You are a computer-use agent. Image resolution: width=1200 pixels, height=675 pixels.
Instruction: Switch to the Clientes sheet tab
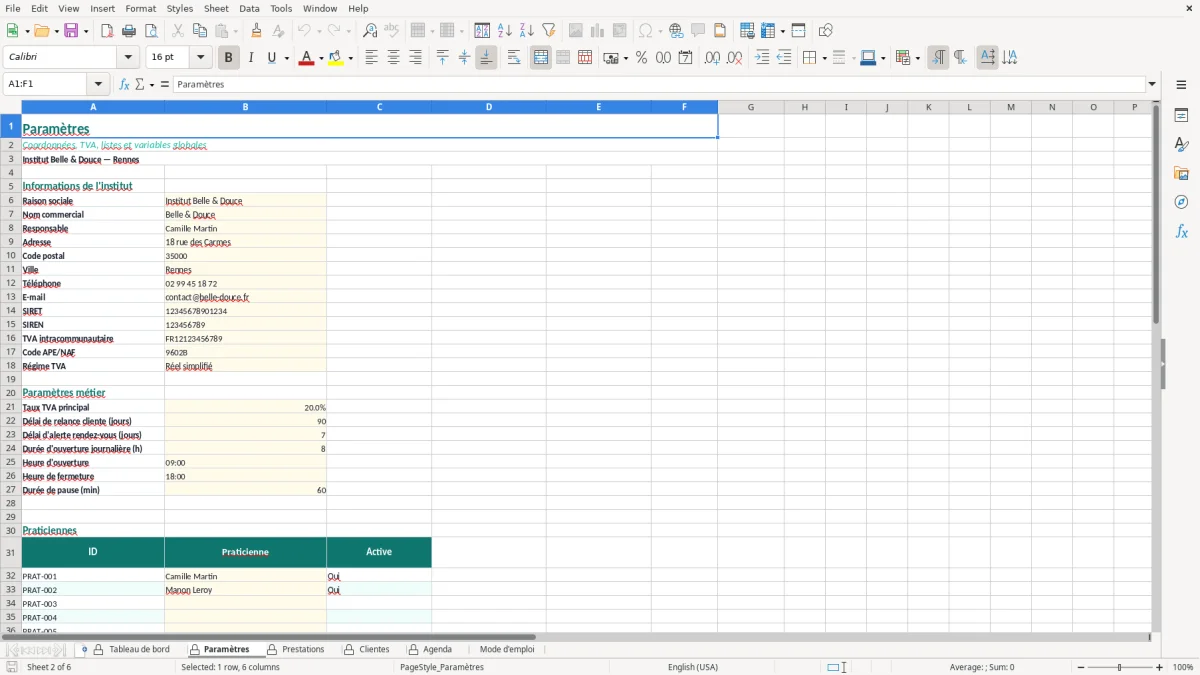(375, 650)
